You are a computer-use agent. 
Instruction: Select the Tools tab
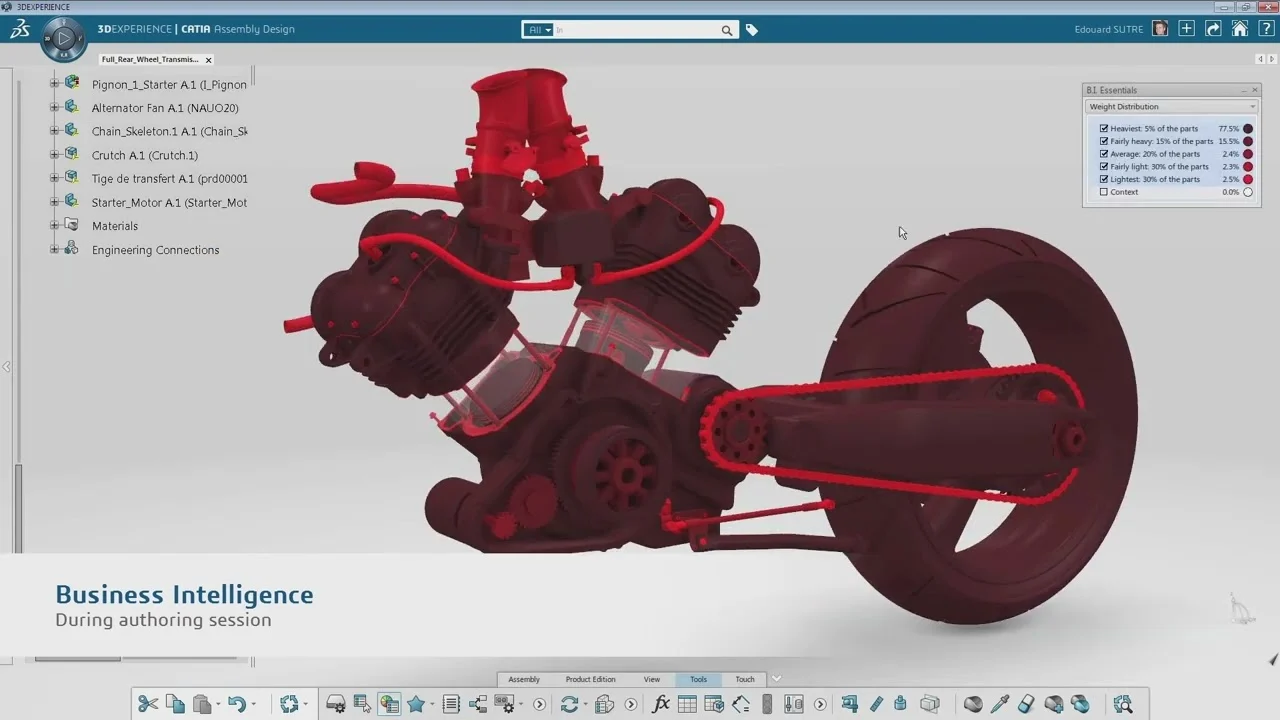pos(698,679)
